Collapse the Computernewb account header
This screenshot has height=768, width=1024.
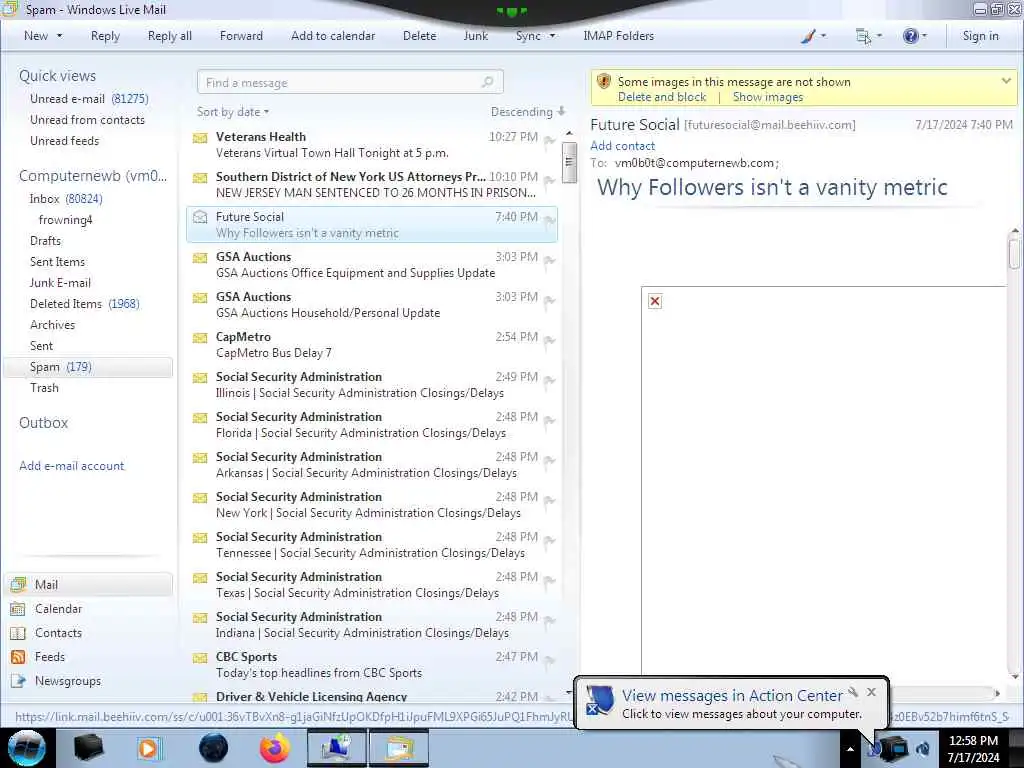[93, 176]
